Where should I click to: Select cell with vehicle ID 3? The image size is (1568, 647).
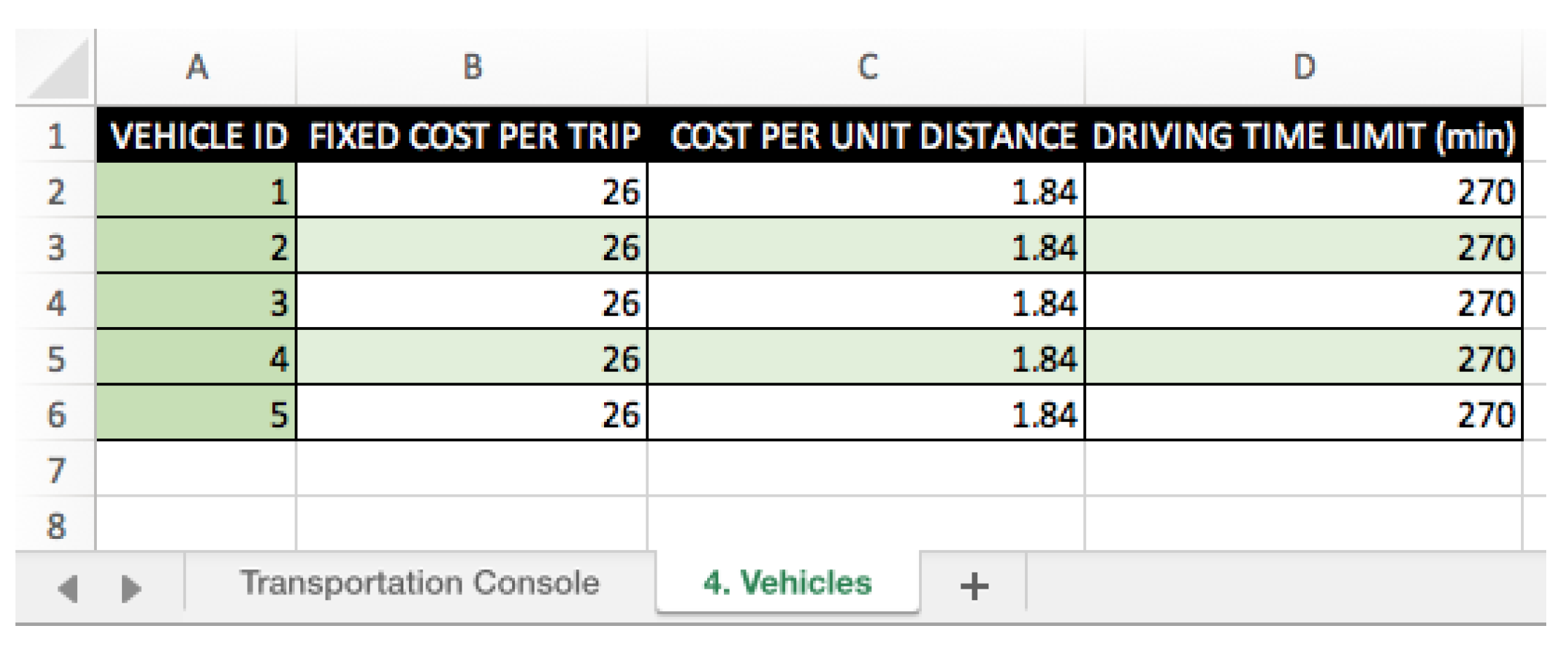[197, 302]
